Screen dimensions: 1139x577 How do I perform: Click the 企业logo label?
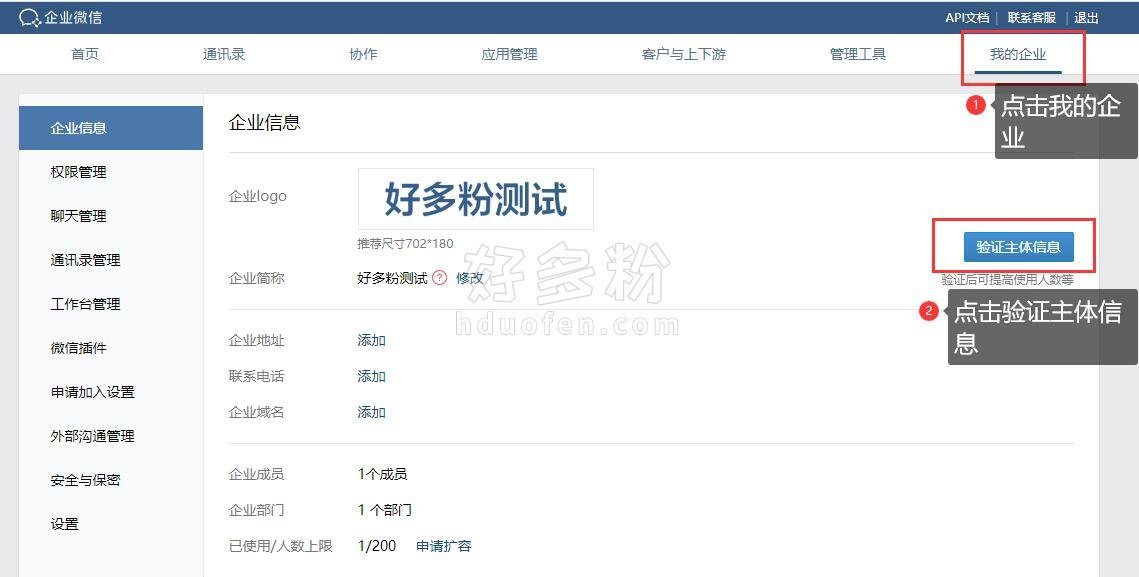pyautogui.click(x=258, y=196)
